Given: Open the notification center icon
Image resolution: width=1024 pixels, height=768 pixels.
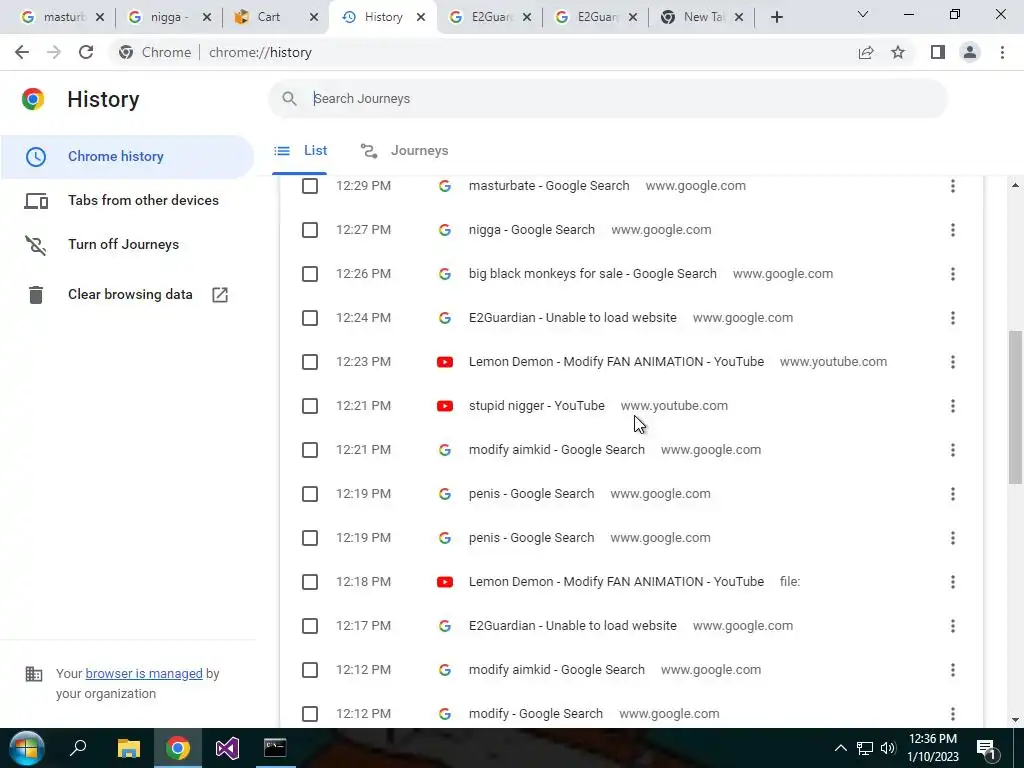Looking at the screenshot, I should (986, 749).
